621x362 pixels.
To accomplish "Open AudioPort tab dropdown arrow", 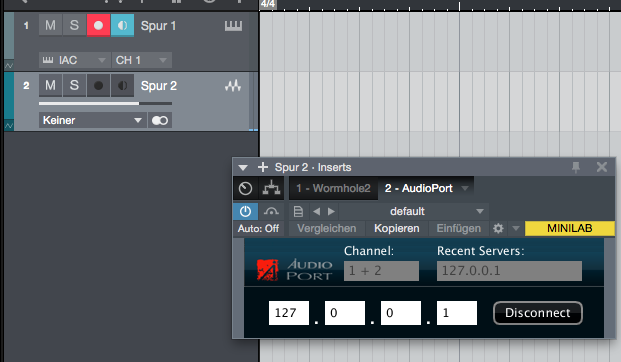I will click(465, 189).
